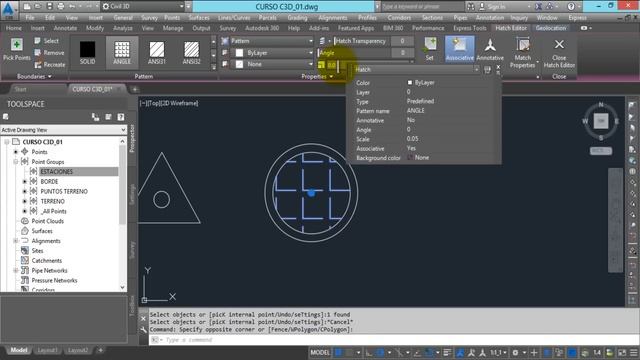The width and height of the screenshot is (640, 360).
Task: Choose the ANGLE hatch pattern
Action: (x=122, y=52)
